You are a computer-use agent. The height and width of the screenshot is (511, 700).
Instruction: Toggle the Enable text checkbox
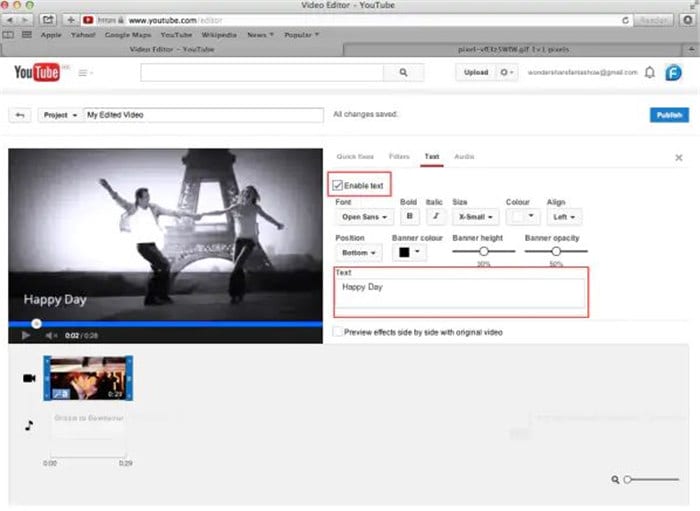pos(338,185)
